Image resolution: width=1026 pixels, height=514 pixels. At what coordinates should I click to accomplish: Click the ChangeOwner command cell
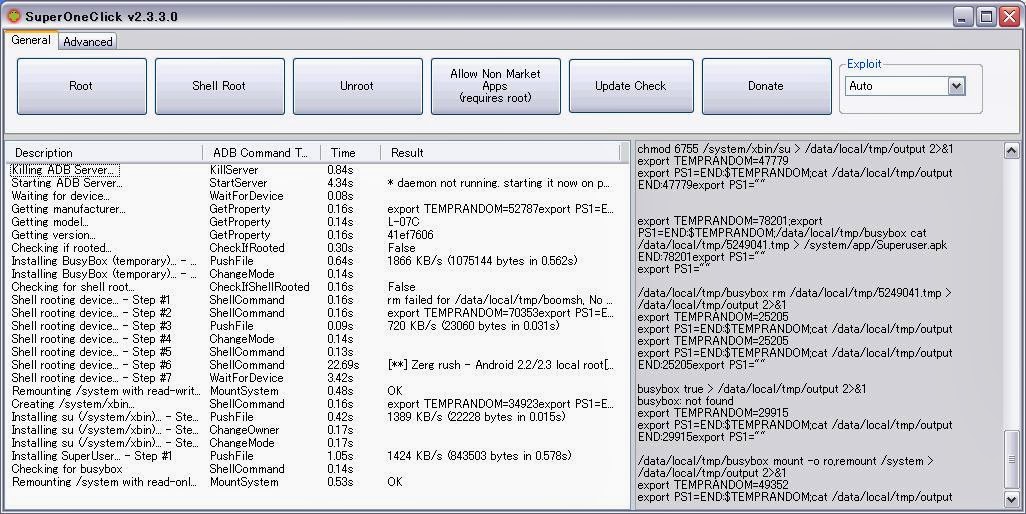[x=244, y=430]
